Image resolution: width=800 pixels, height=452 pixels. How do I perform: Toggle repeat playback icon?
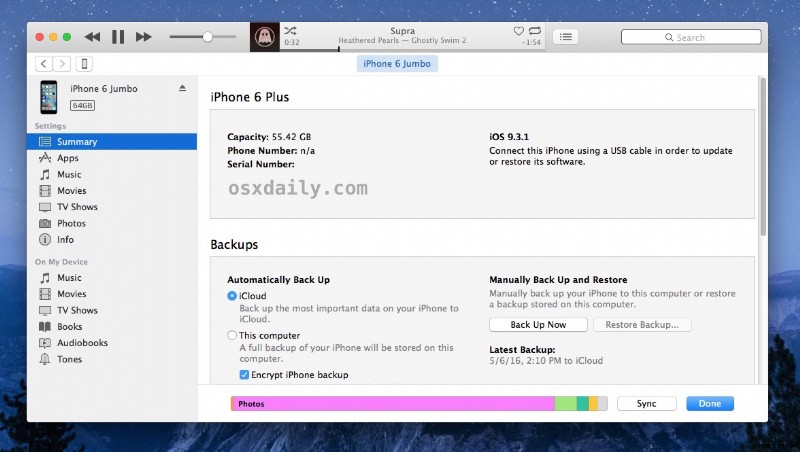pos(535,31)
